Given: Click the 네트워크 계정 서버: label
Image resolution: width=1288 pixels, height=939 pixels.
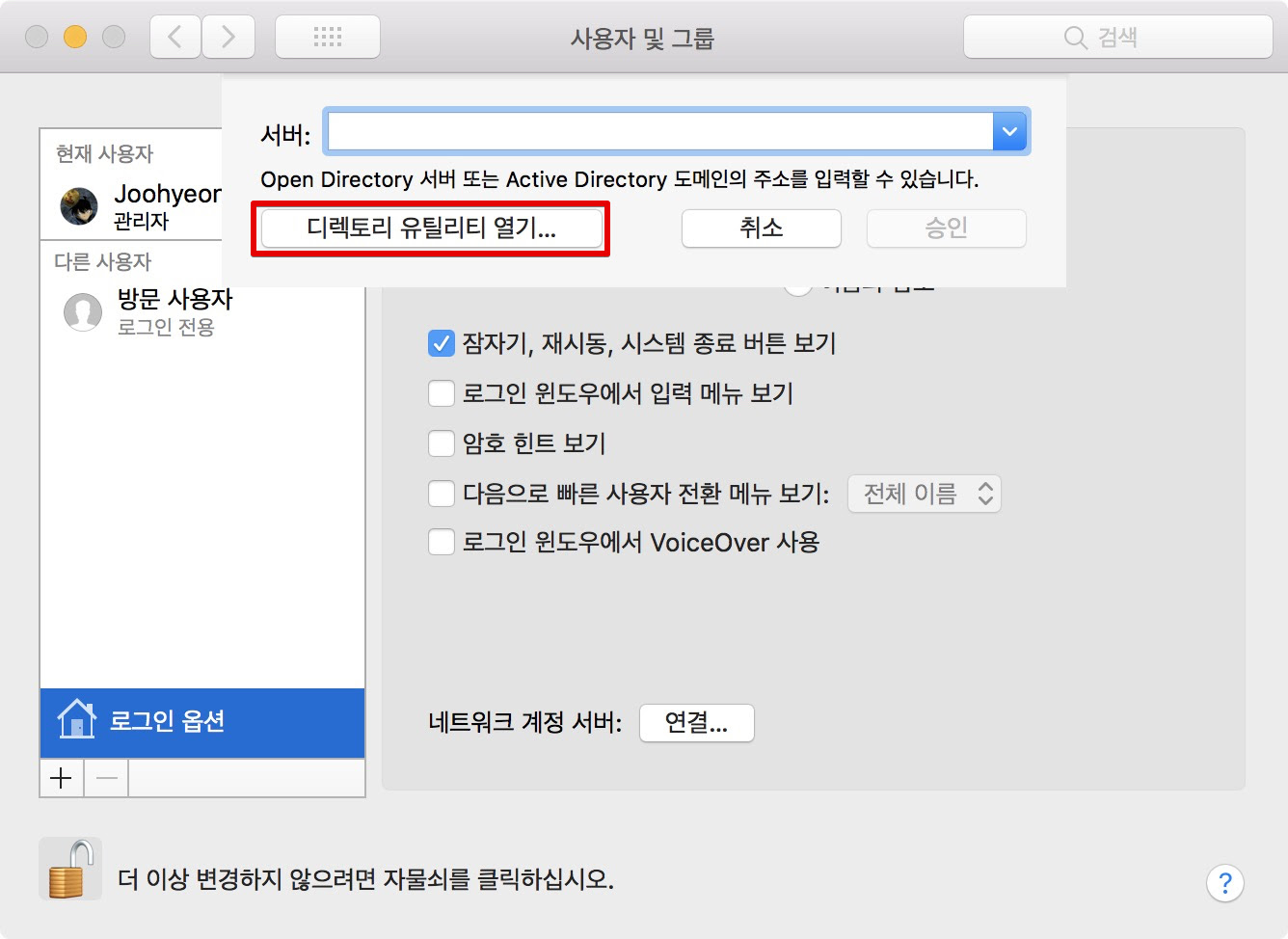Looking at the screenshot, I should pyautogui.click(x=525, y=722).
